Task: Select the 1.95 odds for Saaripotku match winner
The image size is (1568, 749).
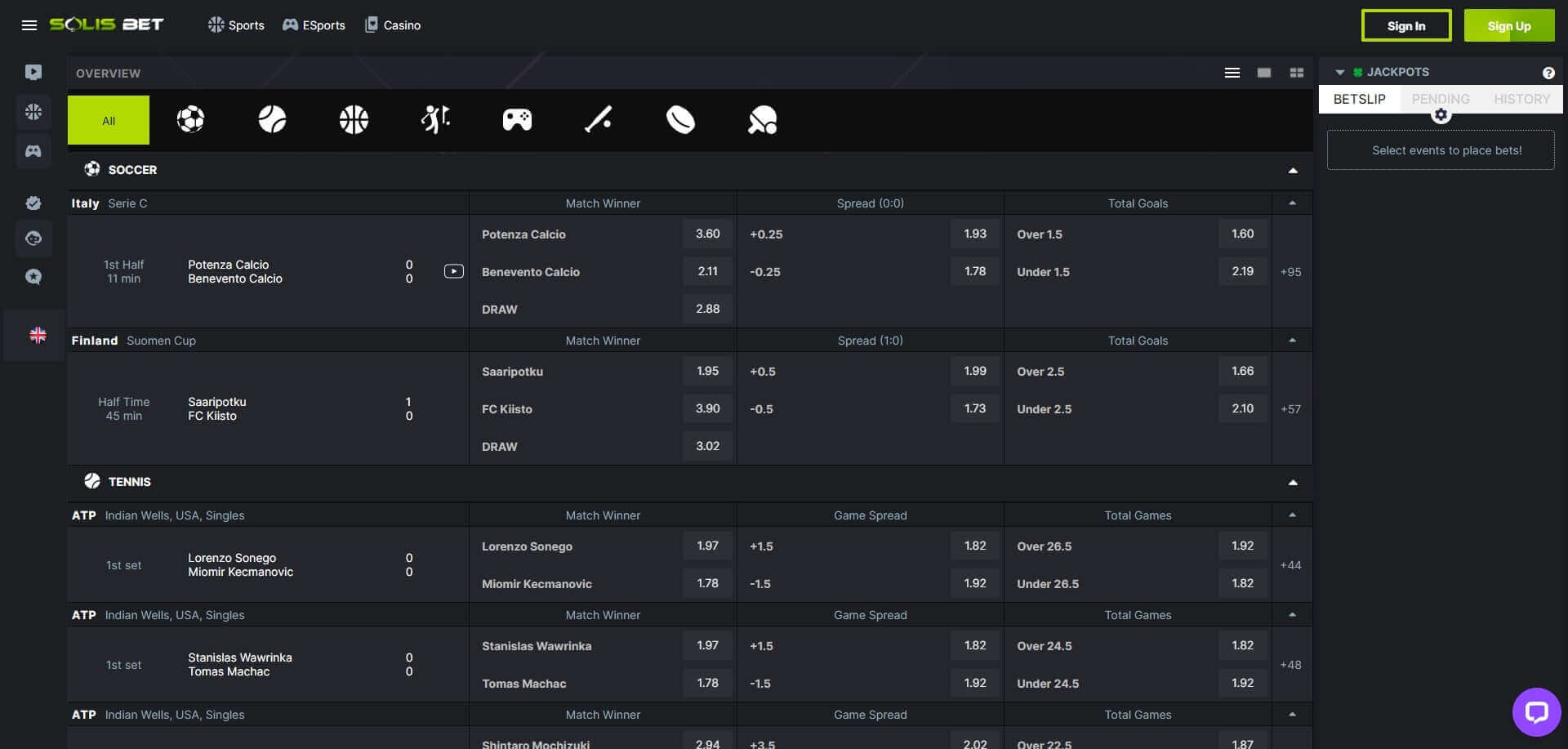Action: pos(707,371)
